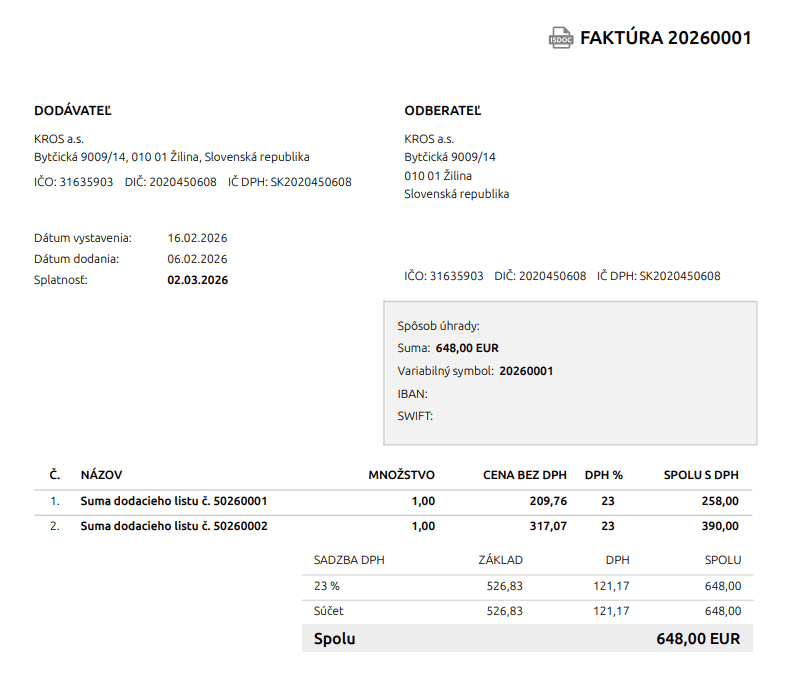Click the NÁZOV column header

coord(101,475)
